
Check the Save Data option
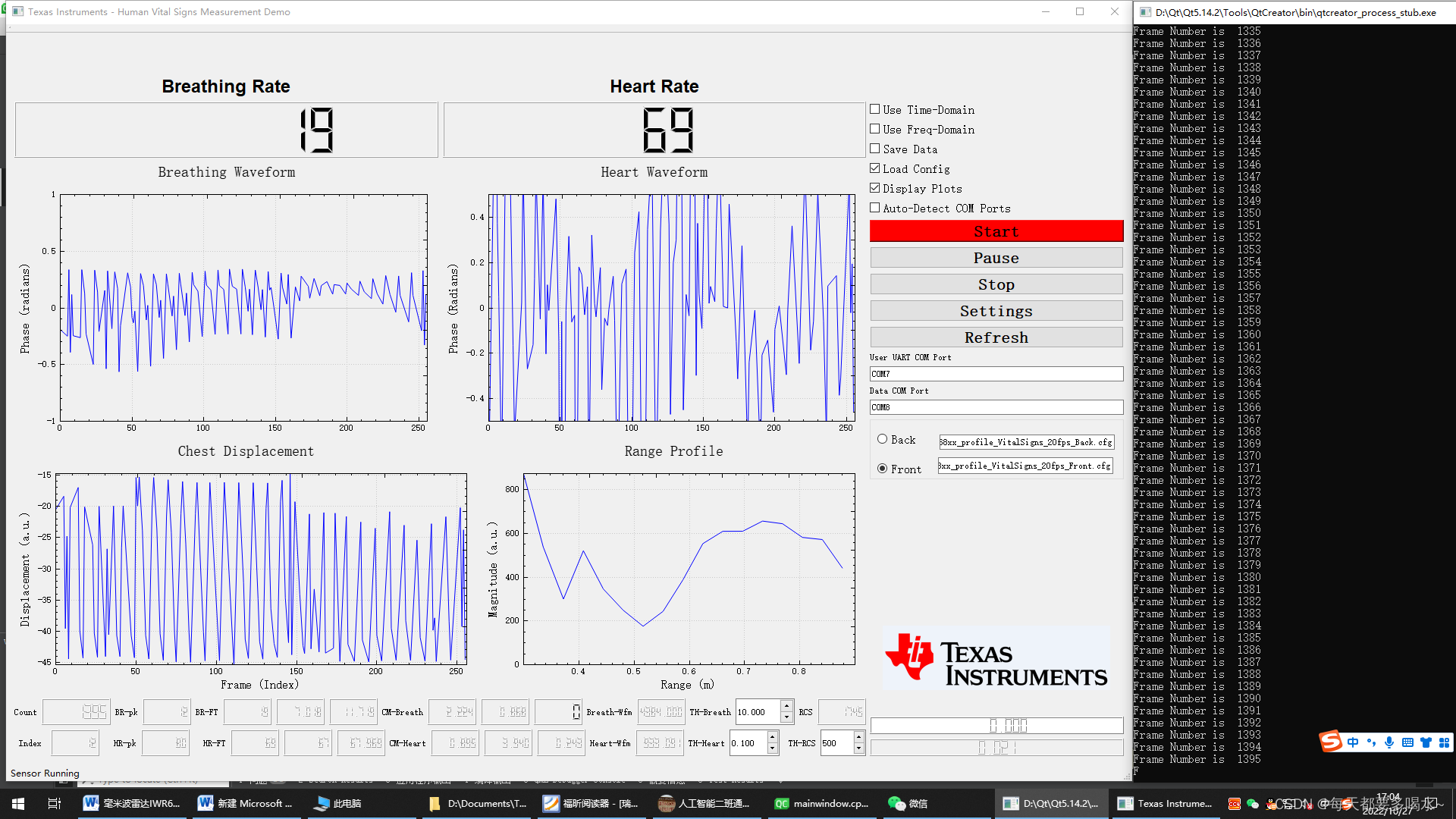coord(875,149)
